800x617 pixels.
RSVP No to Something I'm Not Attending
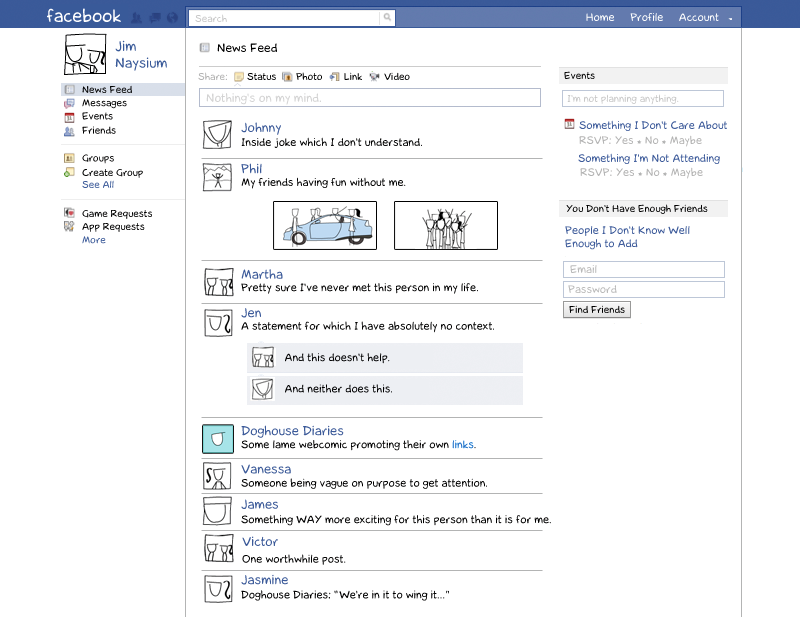tap(653, 172)
